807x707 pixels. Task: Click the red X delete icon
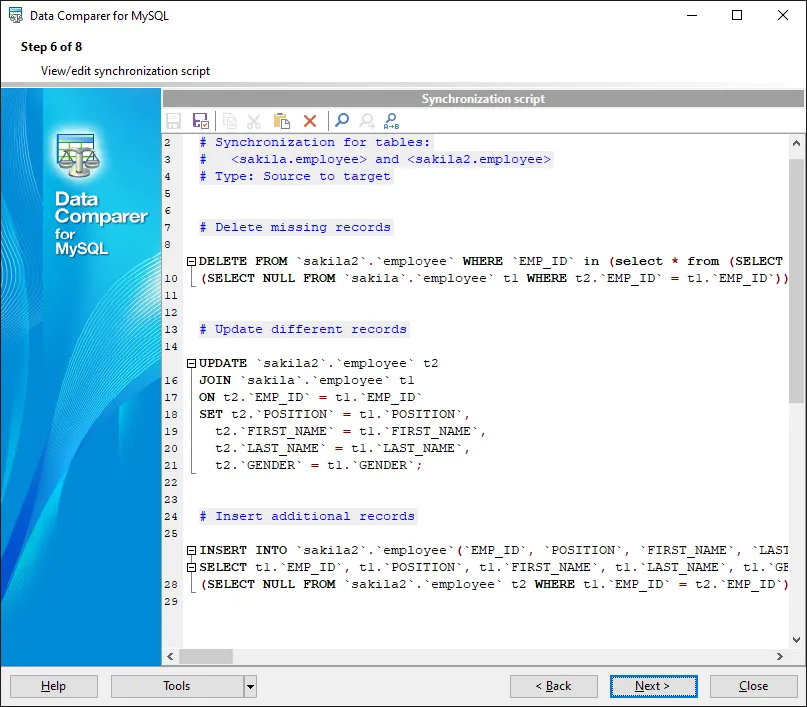[310, 121]
